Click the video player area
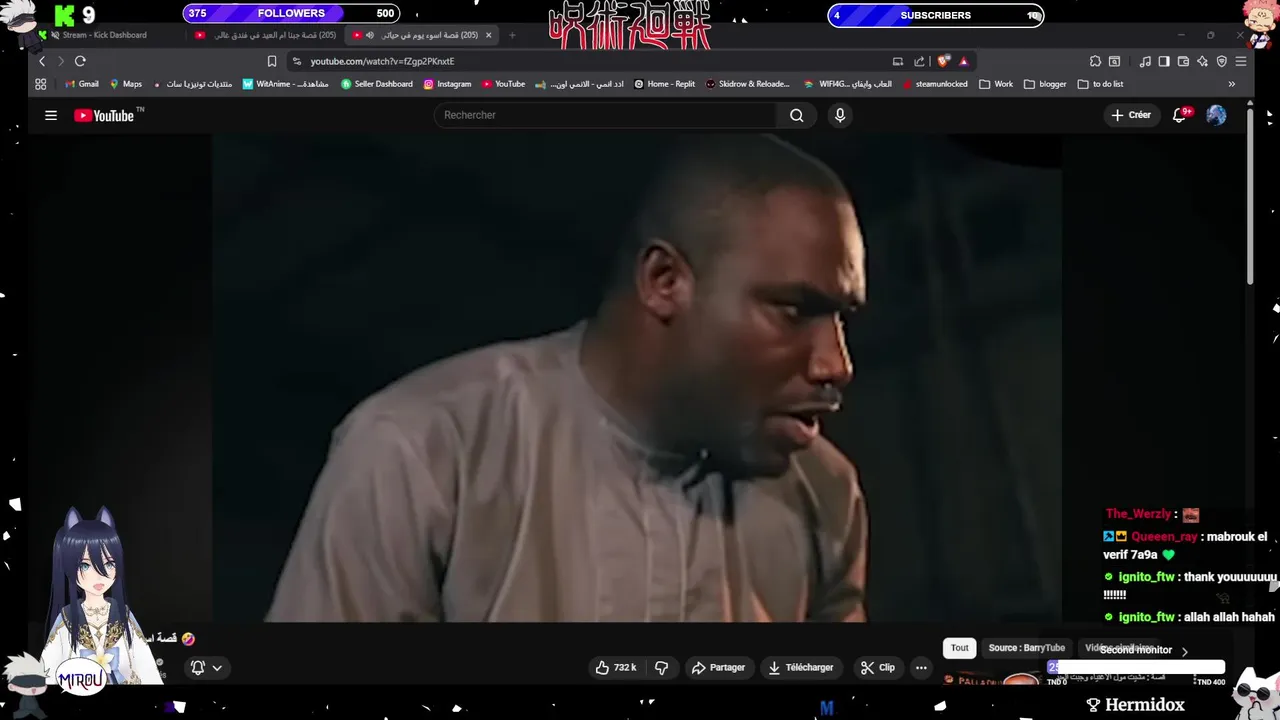The image size is (1280, 720). pyautogui.click(x=637, y=378)
